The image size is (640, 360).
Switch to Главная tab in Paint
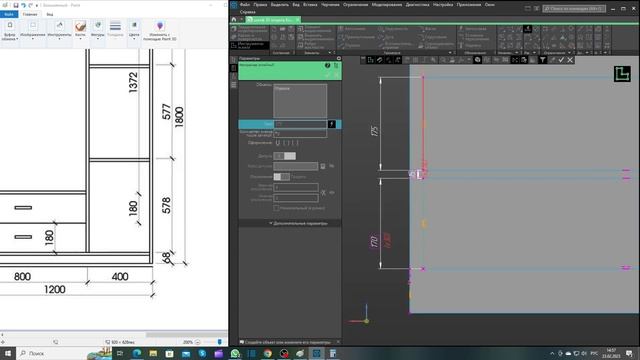(30, 14)
